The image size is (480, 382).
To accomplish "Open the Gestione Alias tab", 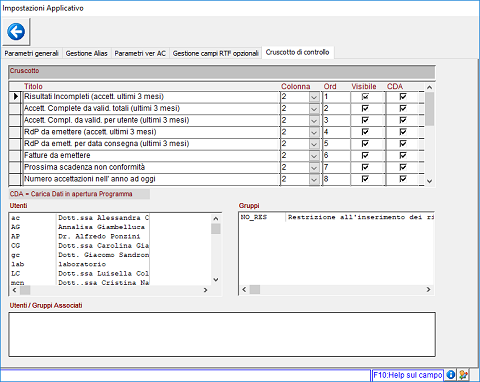I will pyautogui.click(x=87, y=53).
